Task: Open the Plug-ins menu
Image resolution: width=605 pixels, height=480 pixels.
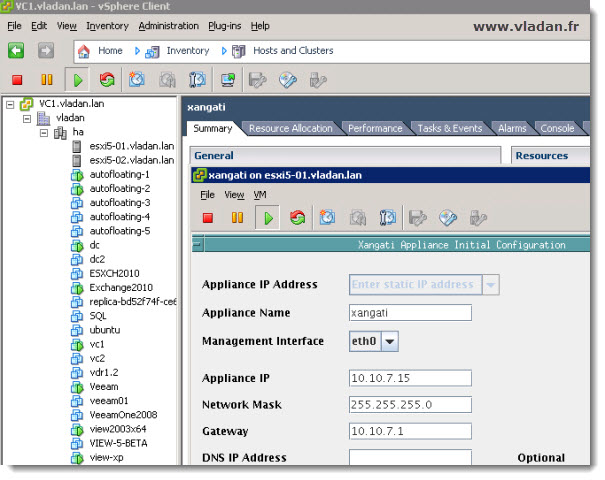Action: tap(225, 26)
